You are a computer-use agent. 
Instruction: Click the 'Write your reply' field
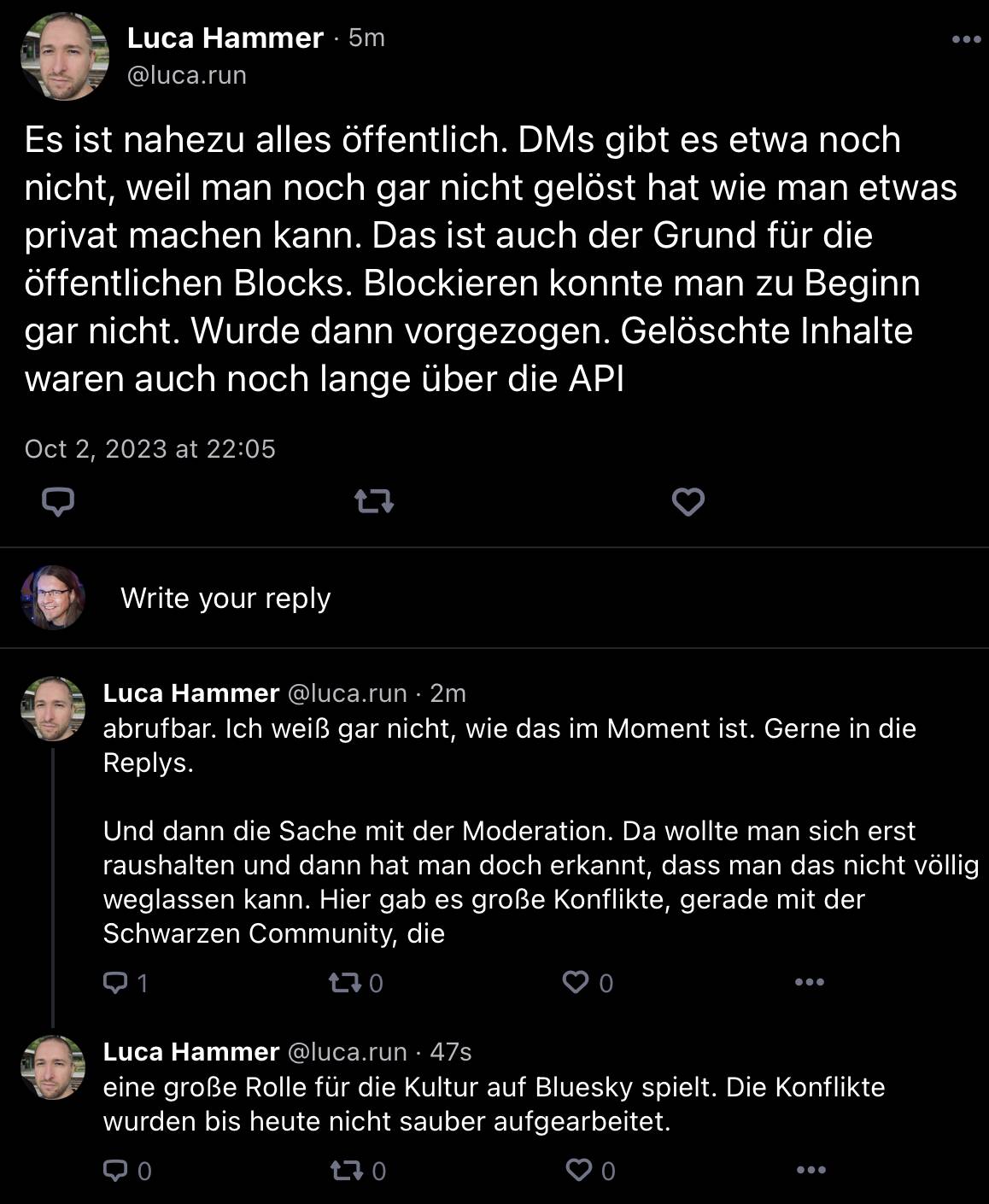point(225,598)
